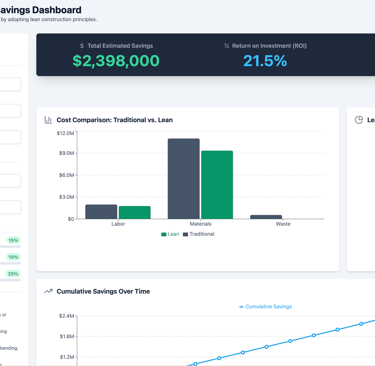Click the blue Cumulative Savings legend marker
Screen dimensions: 375x366
tap(241, 307)
